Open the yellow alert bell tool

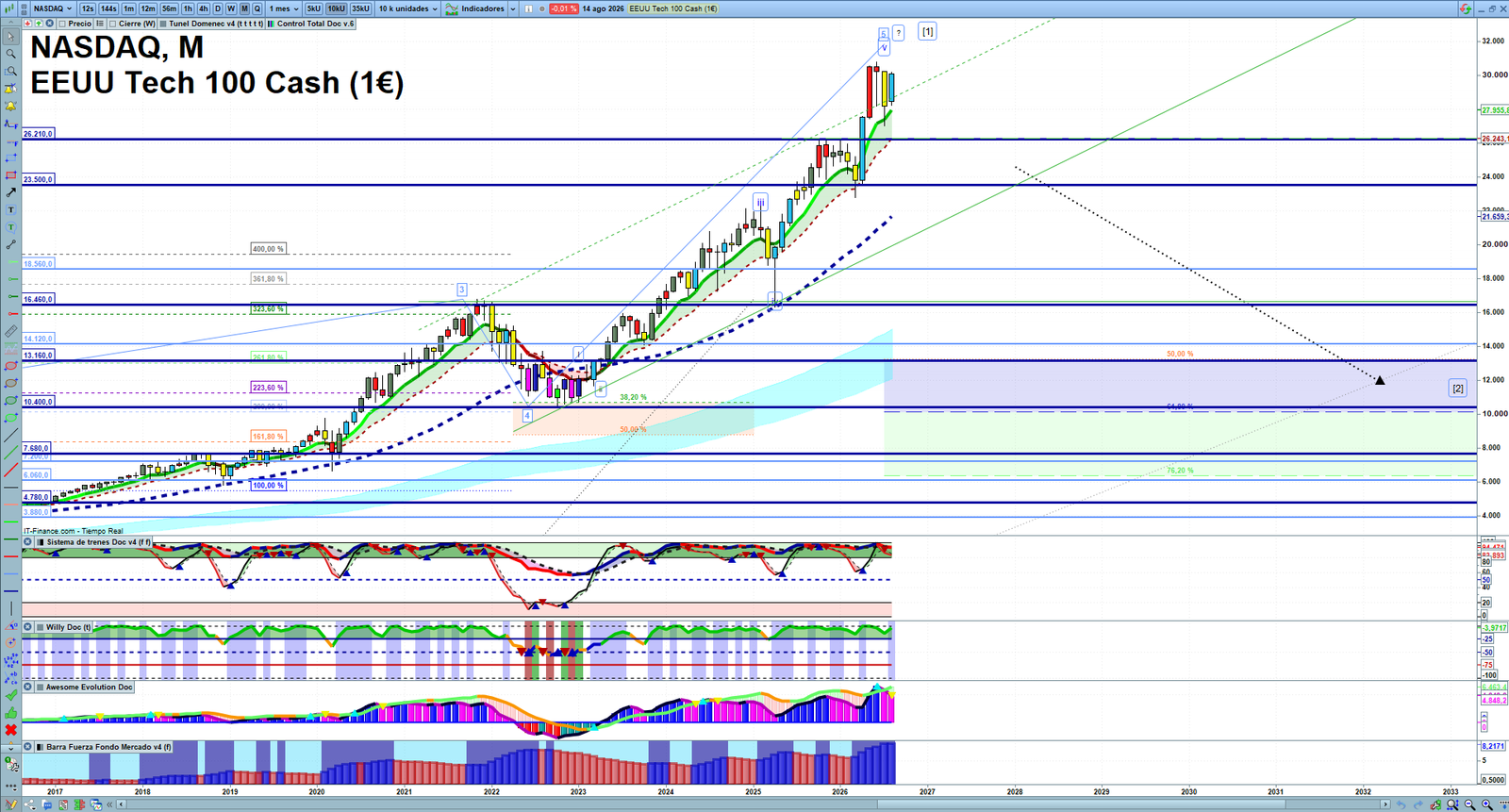pyautogui.click(x=10, y=106)
